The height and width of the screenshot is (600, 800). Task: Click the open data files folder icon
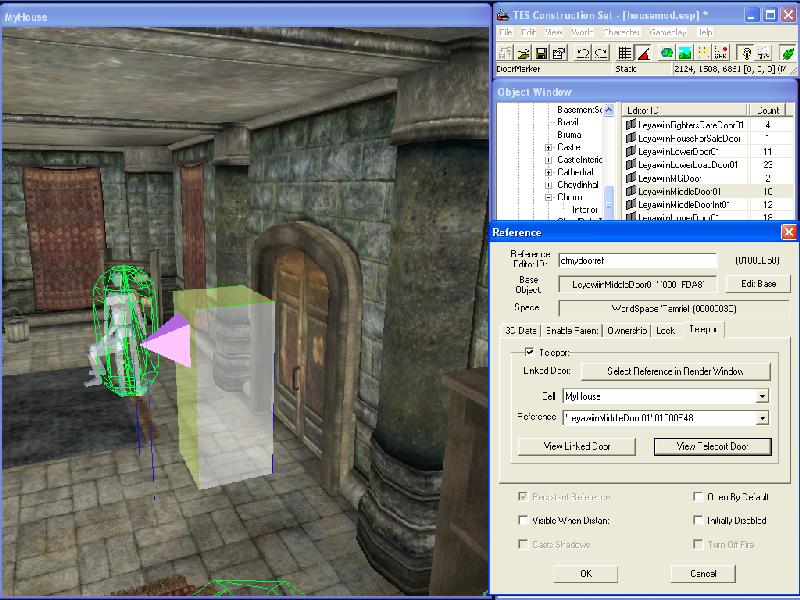pyautogui.click(x=523, y=53)
